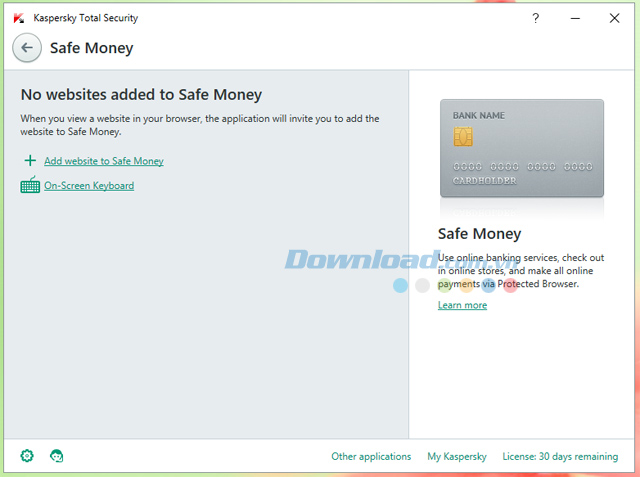Open settings via the gear icon
Image resolution: width=640 pixels, height=477 pixels.
coord(27,455)
